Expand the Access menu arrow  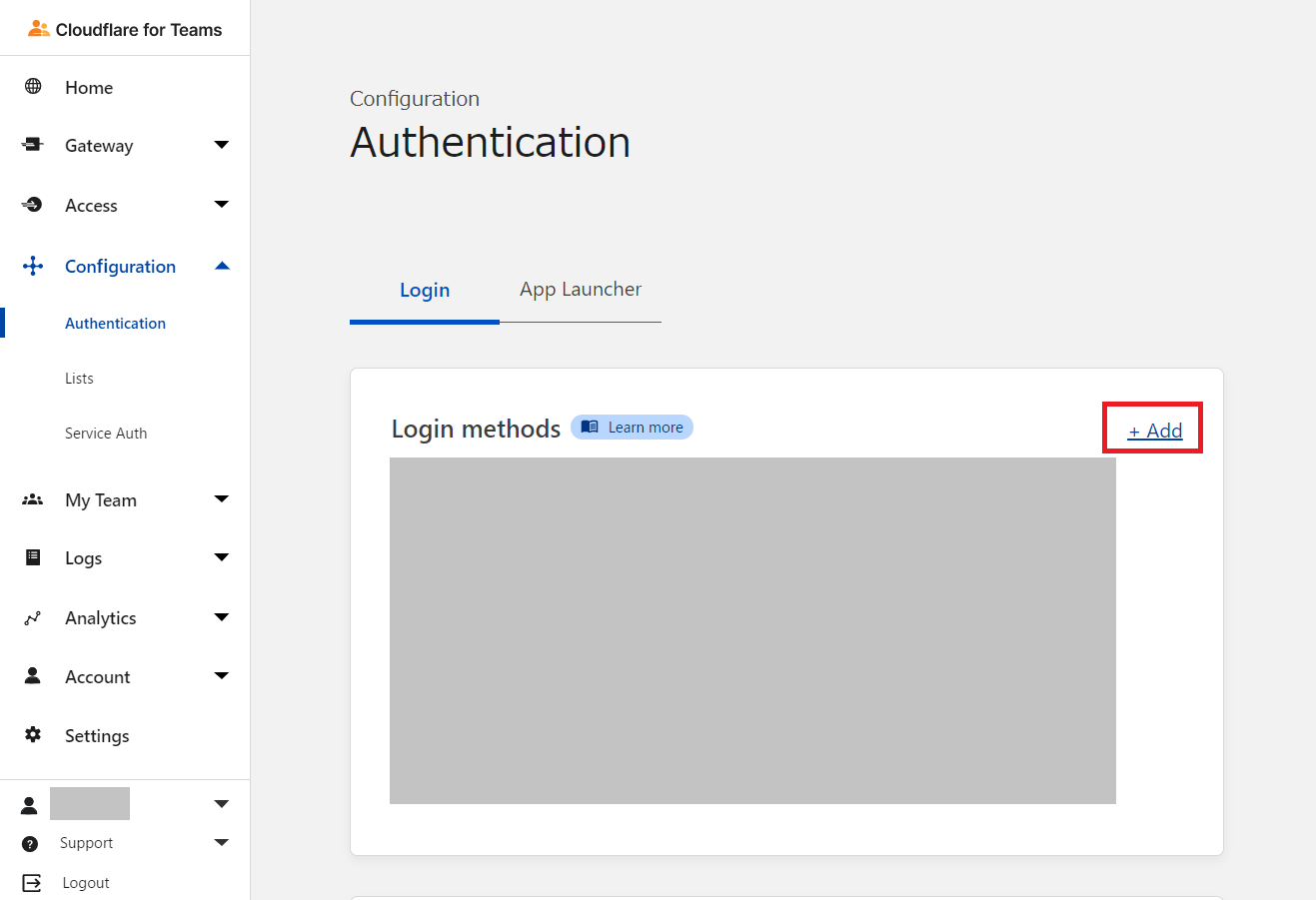pyautogui.click(x=222, y=205)
